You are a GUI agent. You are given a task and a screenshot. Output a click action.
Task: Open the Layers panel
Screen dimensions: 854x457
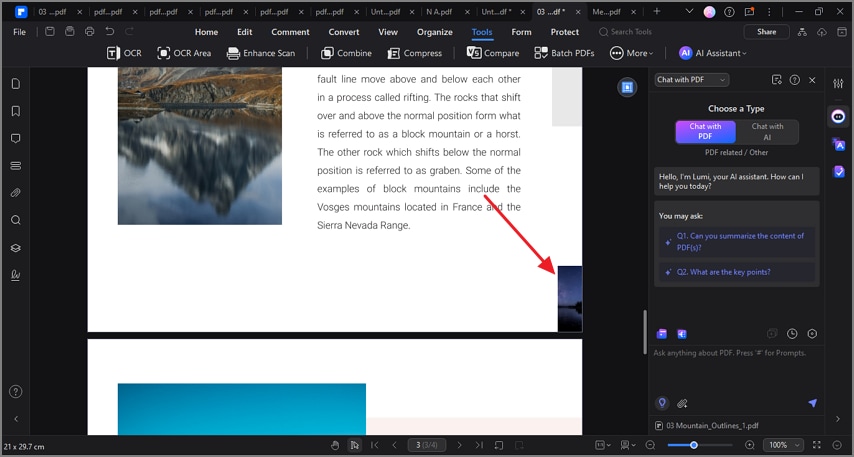[16, 248]
